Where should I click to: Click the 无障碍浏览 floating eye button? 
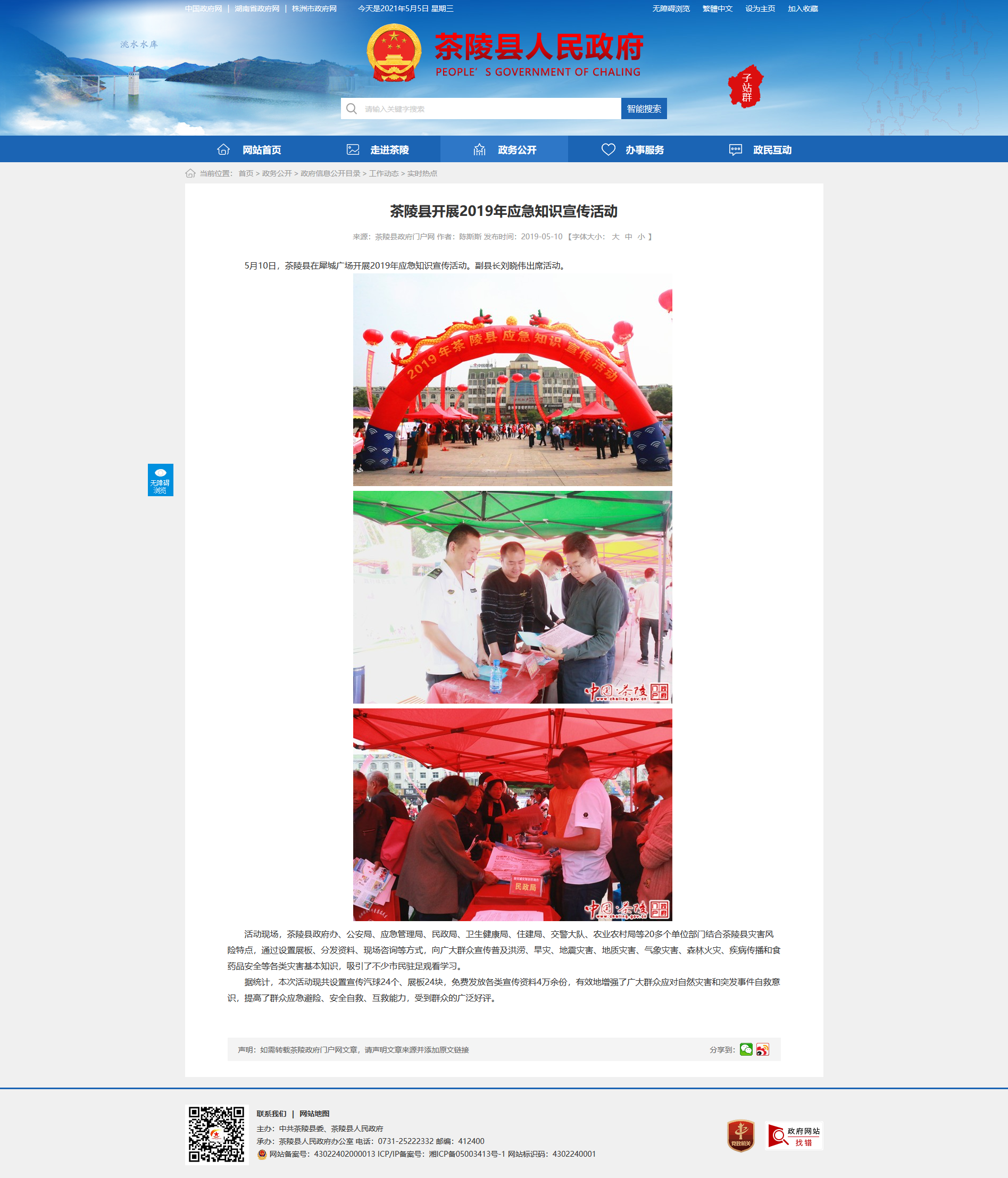point(160,480)
